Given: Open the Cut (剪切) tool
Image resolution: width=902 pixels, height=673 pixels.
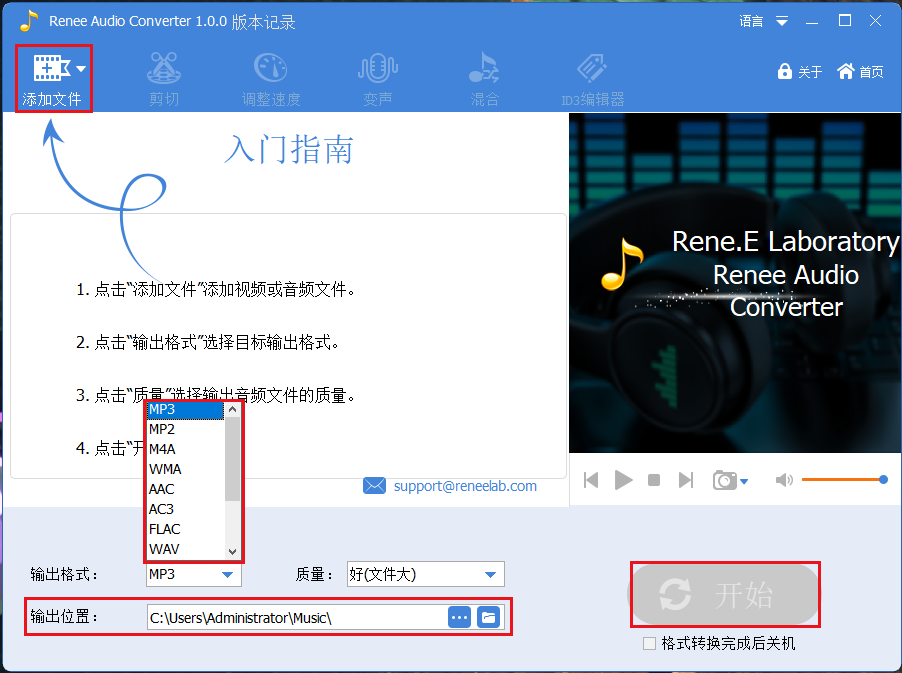Looking at the screenshot, I should (164, 79).
